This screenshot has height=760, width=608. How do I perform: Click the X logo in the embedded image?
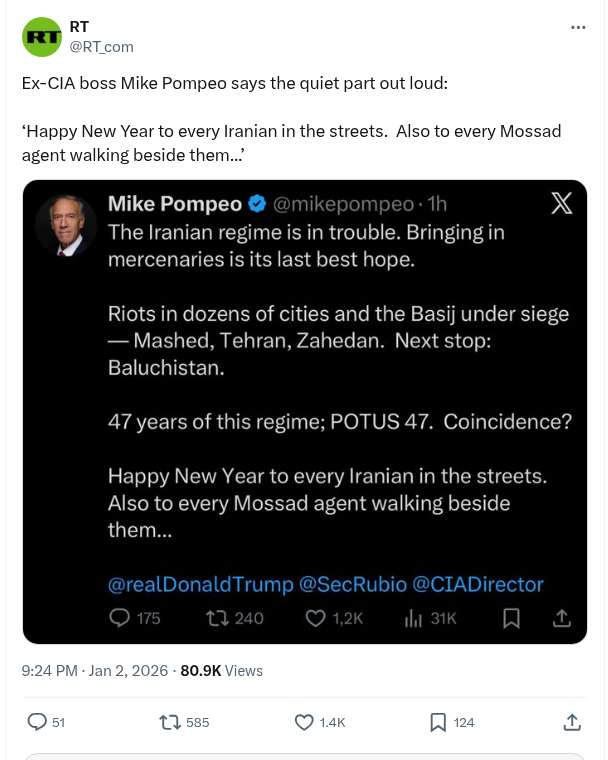[562, 203]
